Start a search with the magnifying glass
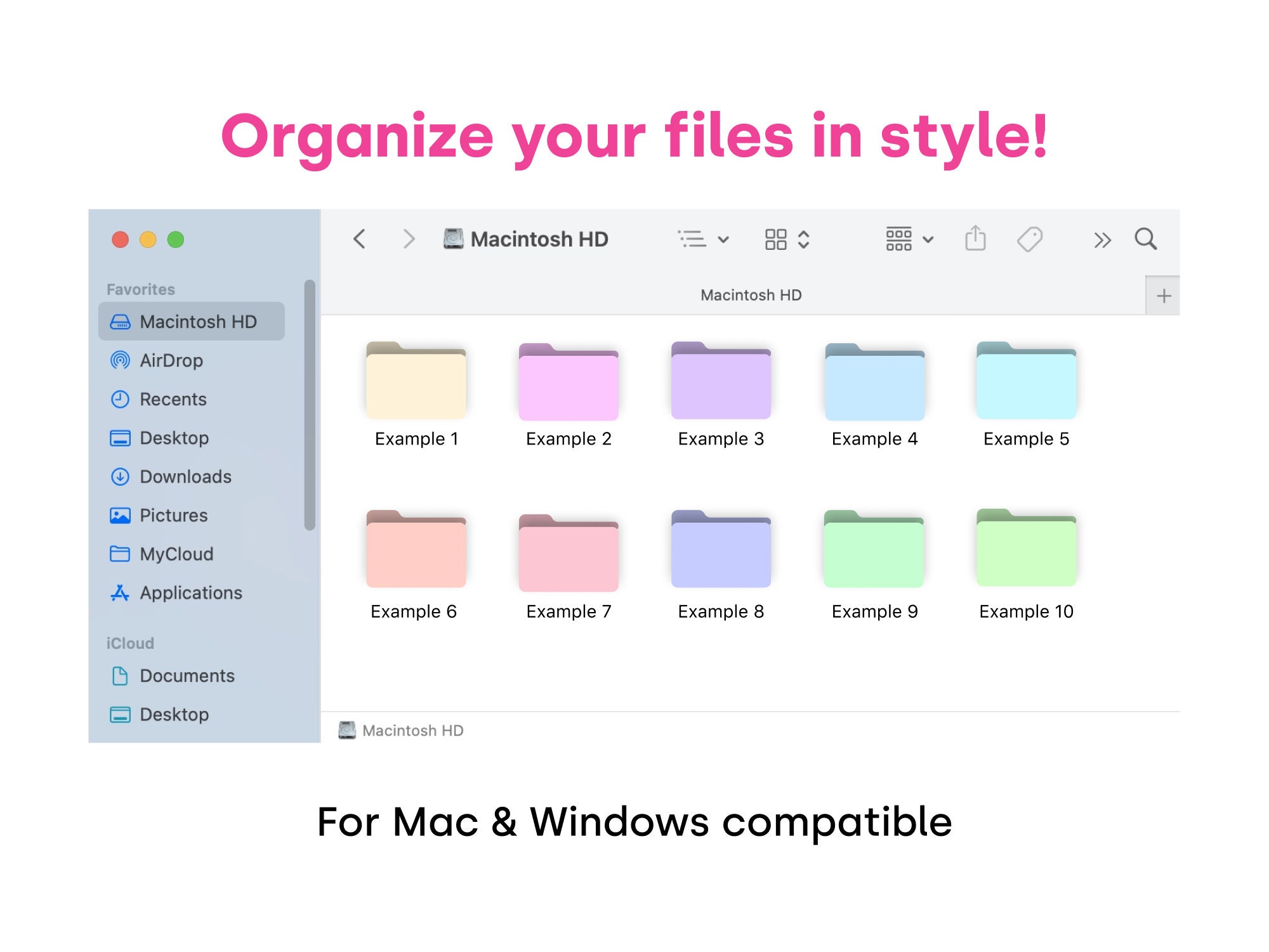 coord(1146,239)
